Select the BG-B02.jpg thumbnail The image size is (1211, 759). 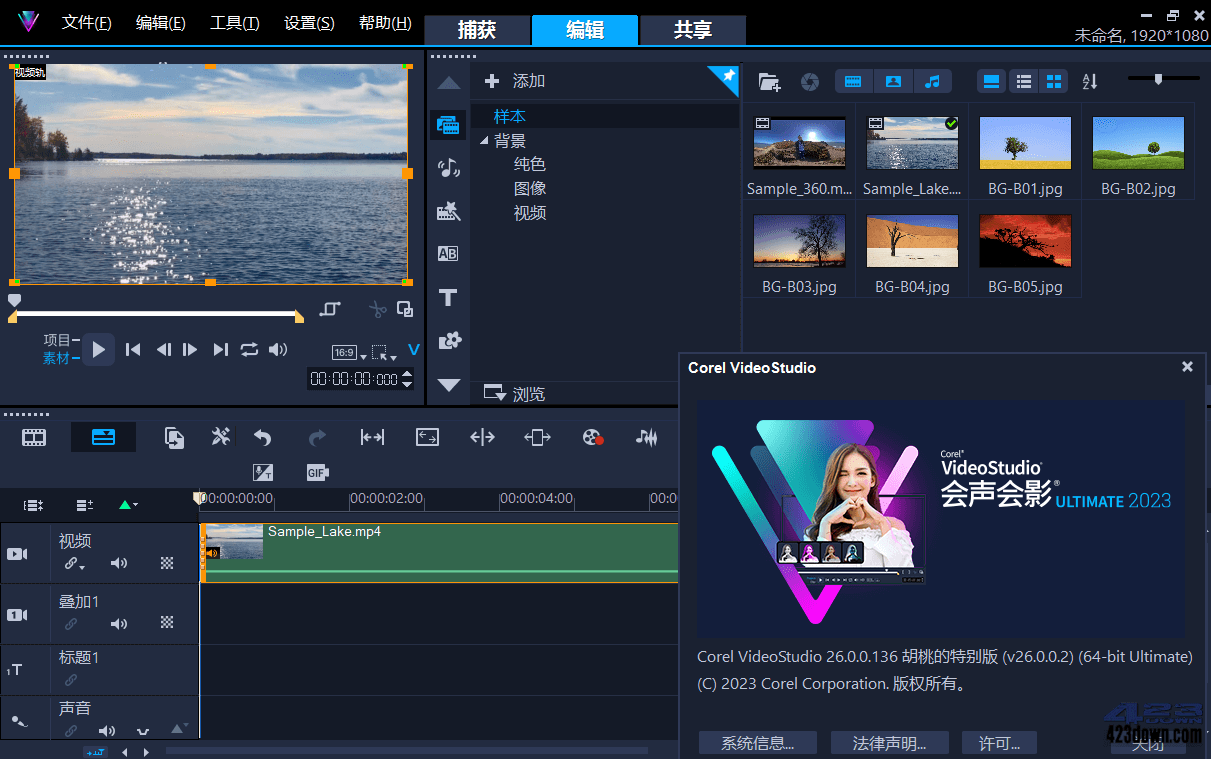coord(1138,142)
